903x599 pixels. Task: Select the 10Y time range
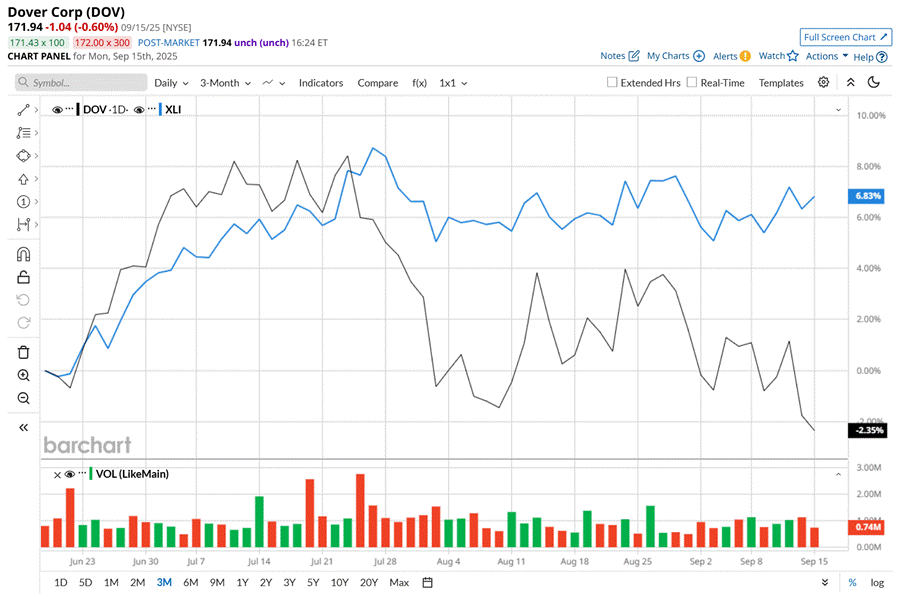(340, 582)
